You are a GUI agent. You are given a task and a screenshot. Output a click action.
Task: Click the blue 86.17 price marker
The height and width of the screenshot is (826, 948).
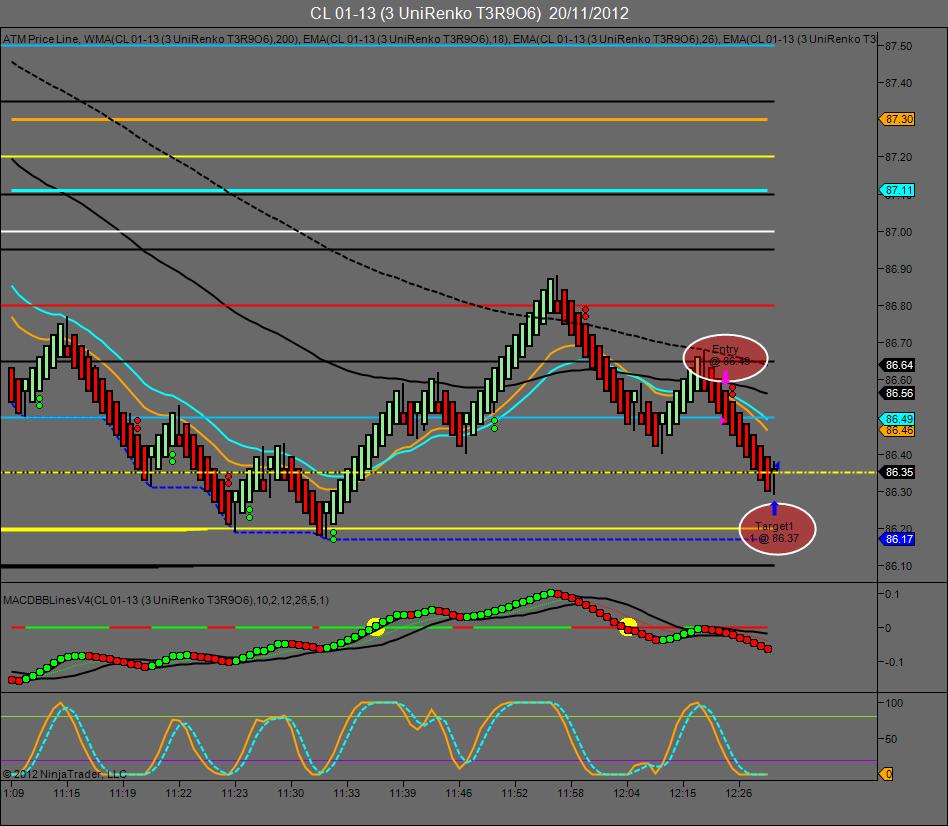[x=897, y=539]
